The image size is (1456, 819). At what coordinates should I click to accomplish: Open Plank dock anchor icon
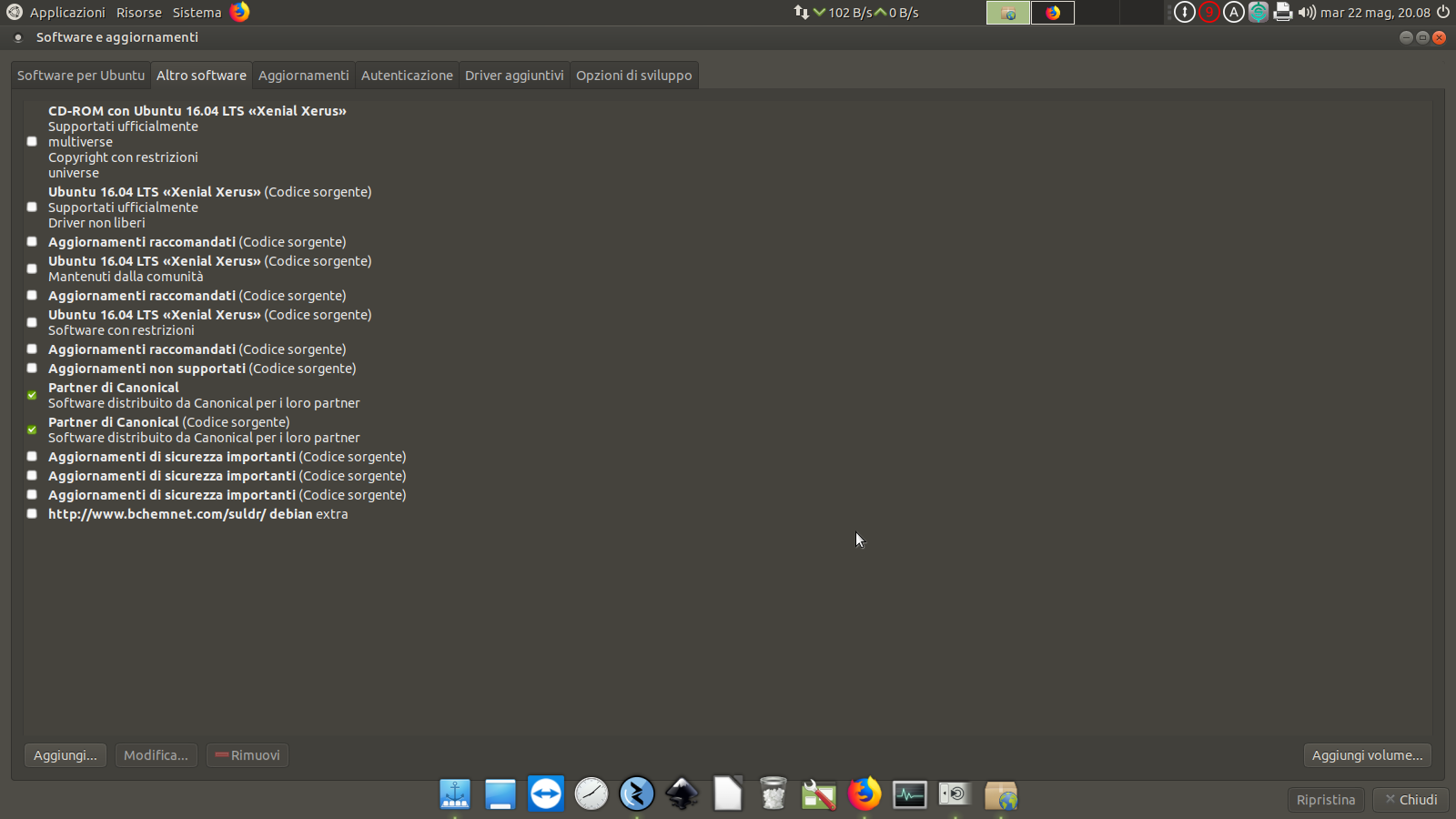(x=455, y=794)
